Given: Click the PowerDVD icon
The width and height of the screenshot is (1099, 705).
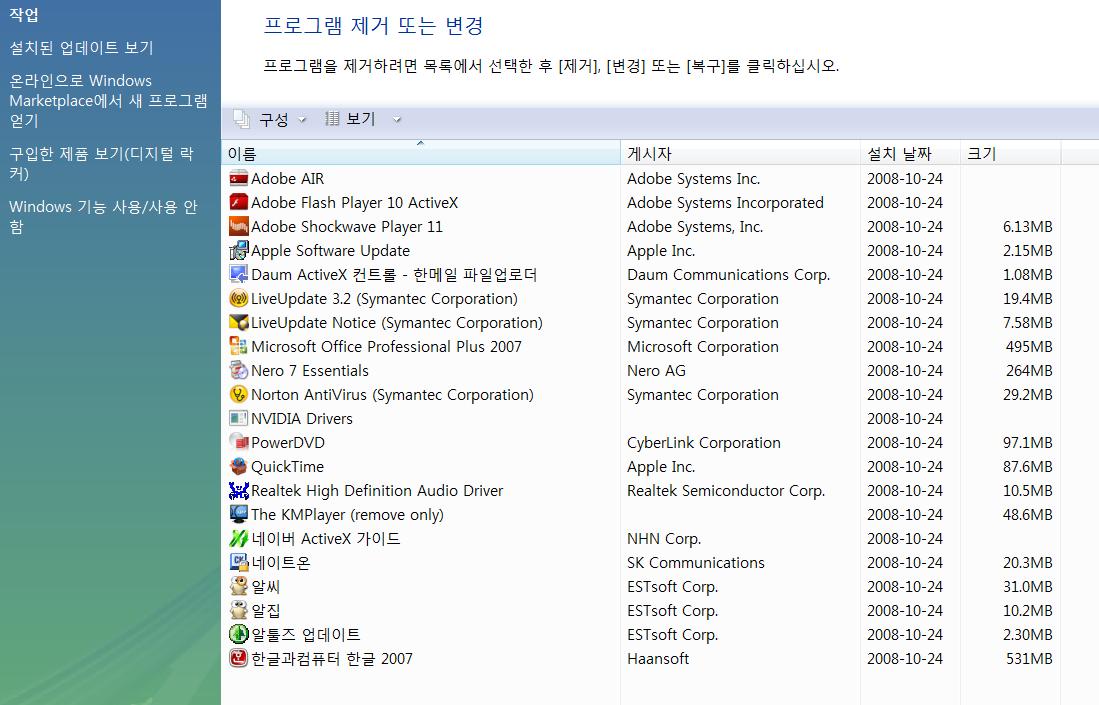Looking at the screenshot, I should (x=238, y=442).
